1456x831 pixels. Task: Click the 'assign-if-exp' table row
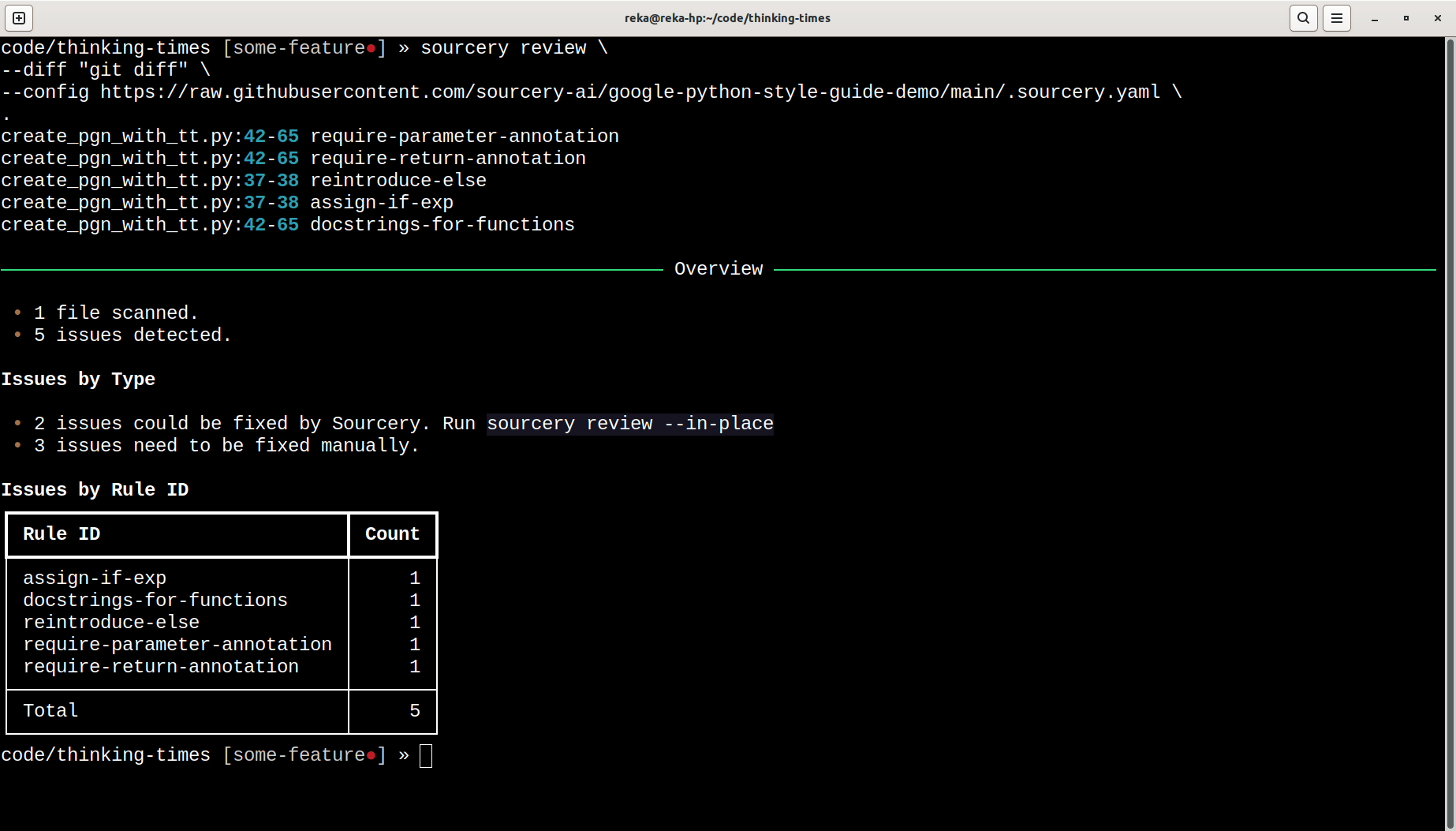click(x=221, y=578)
